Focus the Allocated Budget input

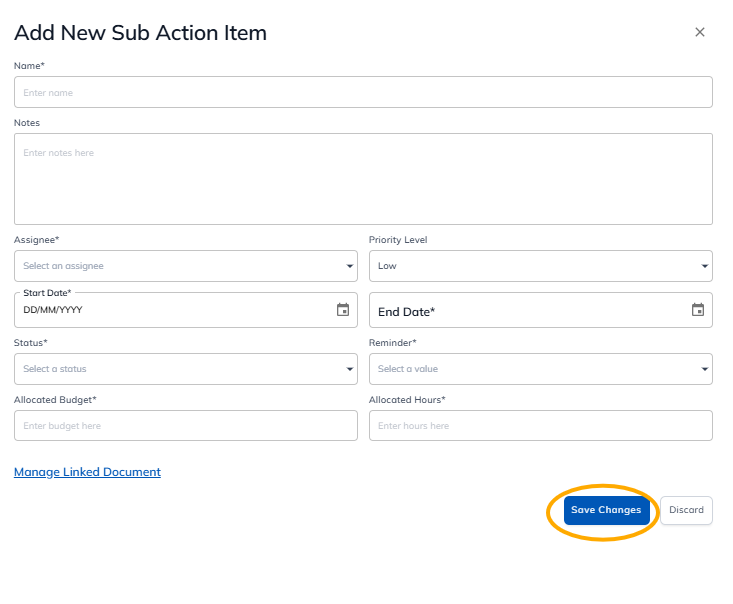(x=185, y=426)
